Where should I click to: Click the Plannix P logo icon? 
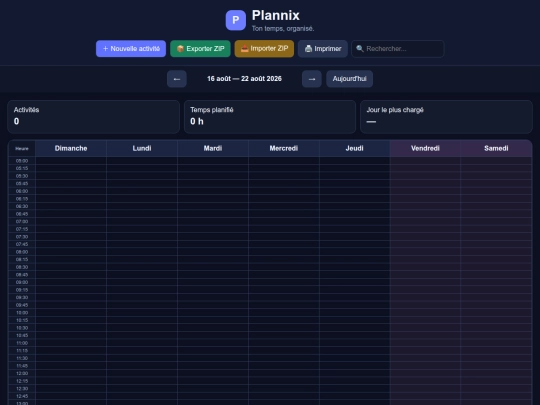[x=236, y=20]
